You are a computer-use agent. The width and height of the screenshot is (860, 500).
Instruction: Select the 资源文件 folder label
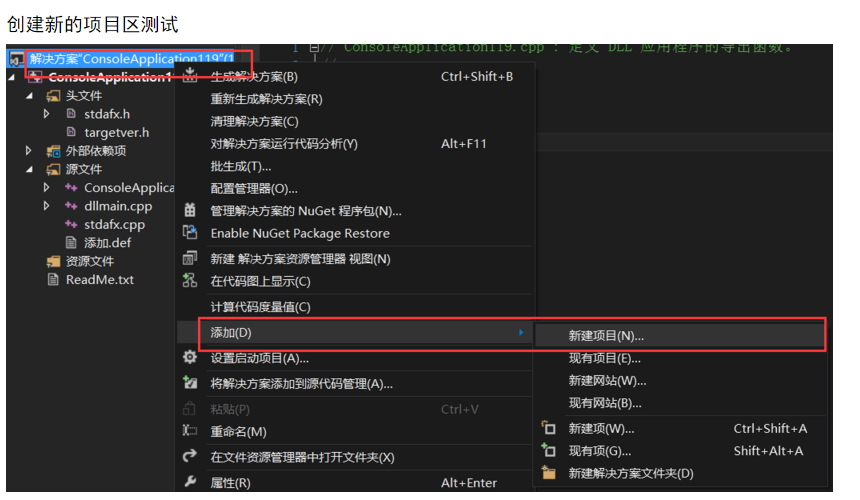[x=90, y=261]
